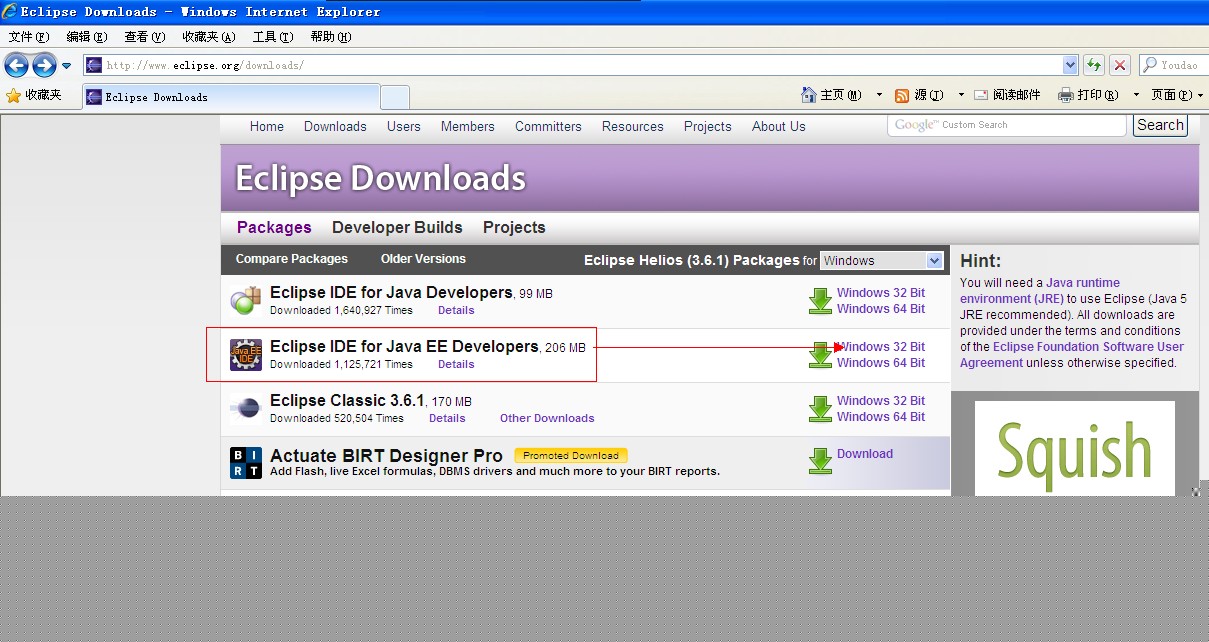Open the Java runtime environment (JRE) link
The image size is (1209, 642).
(x=1040, y=290)
